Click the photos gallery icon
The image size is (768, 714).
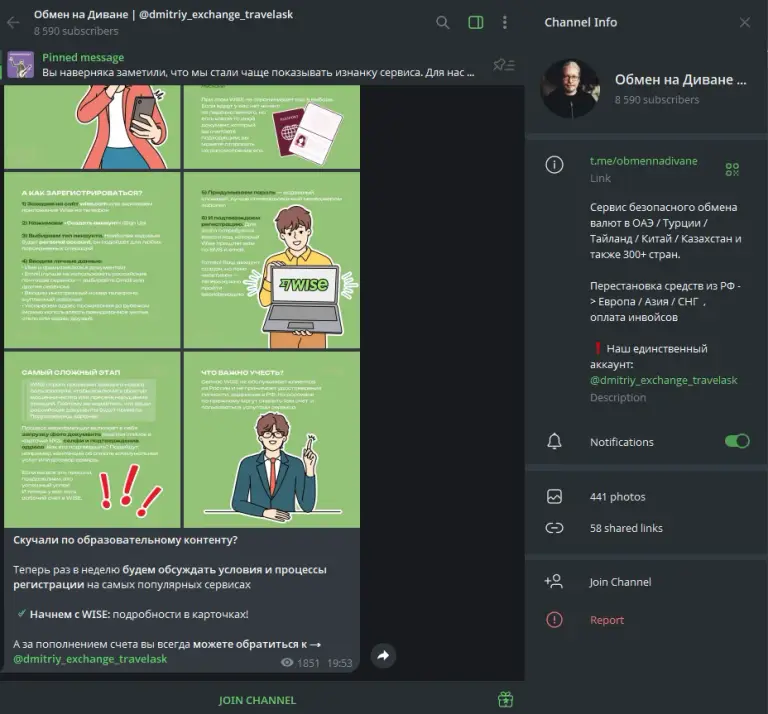tap(554, 497)
